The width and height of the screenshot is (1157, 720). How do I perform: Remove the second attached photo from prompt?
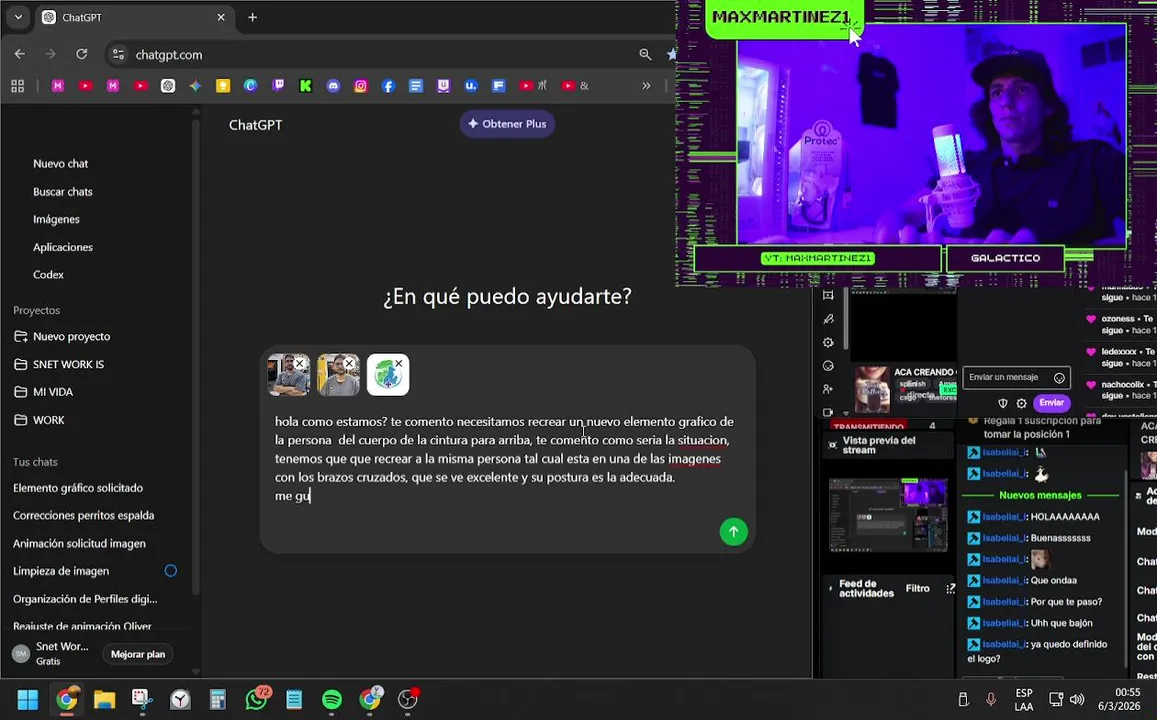click(349, 364)
